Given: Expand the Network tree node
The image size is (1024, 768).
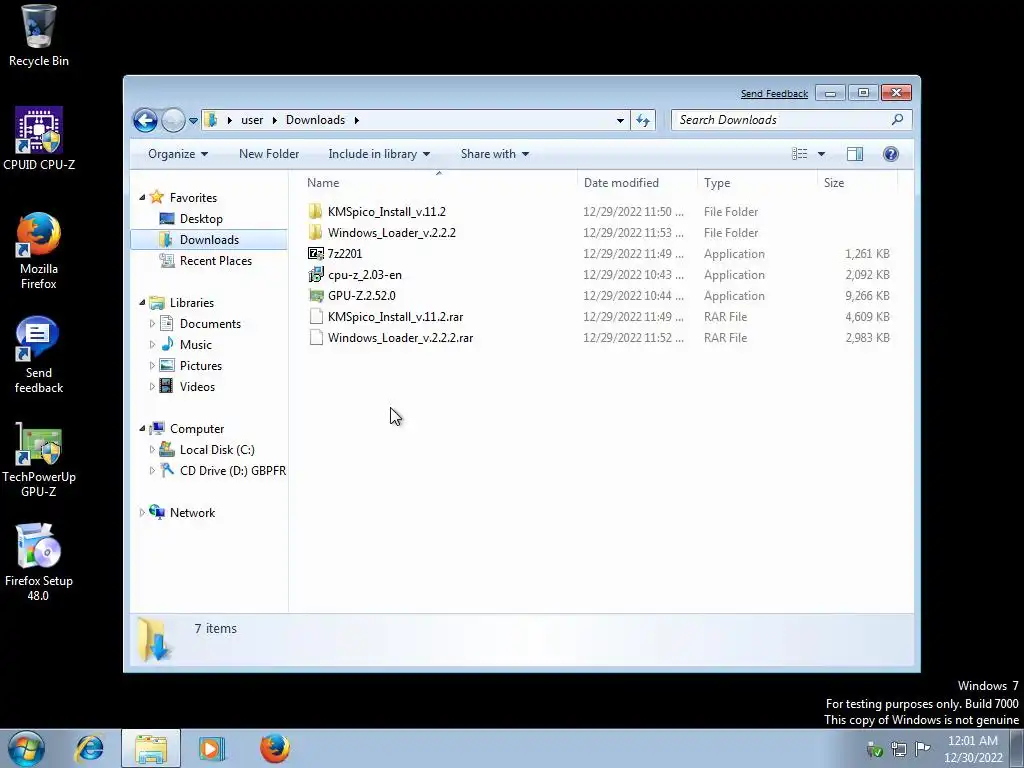Looking at the screenshot, I should click(142, 513).
